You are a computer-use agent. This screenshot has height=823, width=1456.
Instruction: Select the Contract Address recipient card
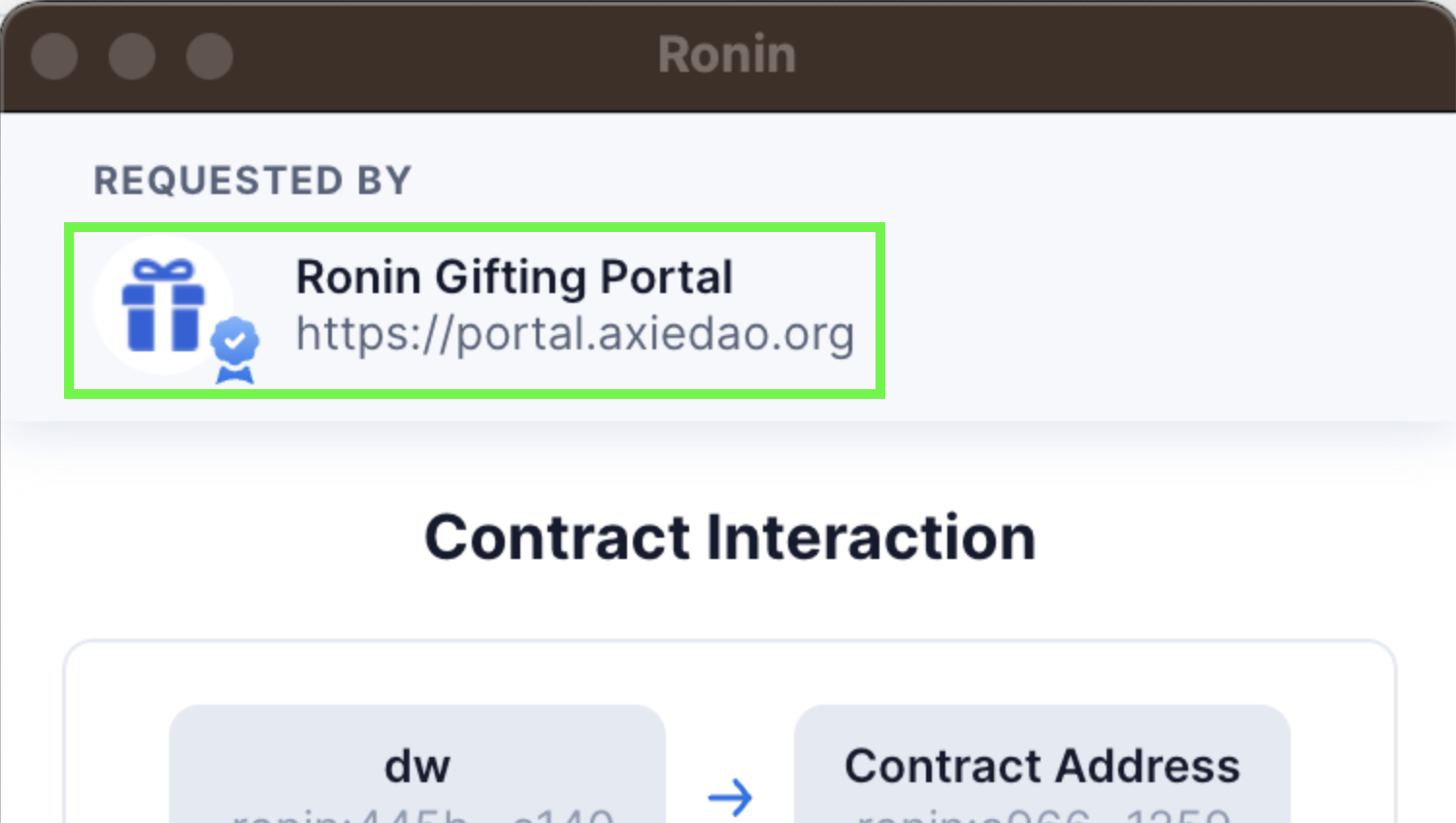(1042, 764)
